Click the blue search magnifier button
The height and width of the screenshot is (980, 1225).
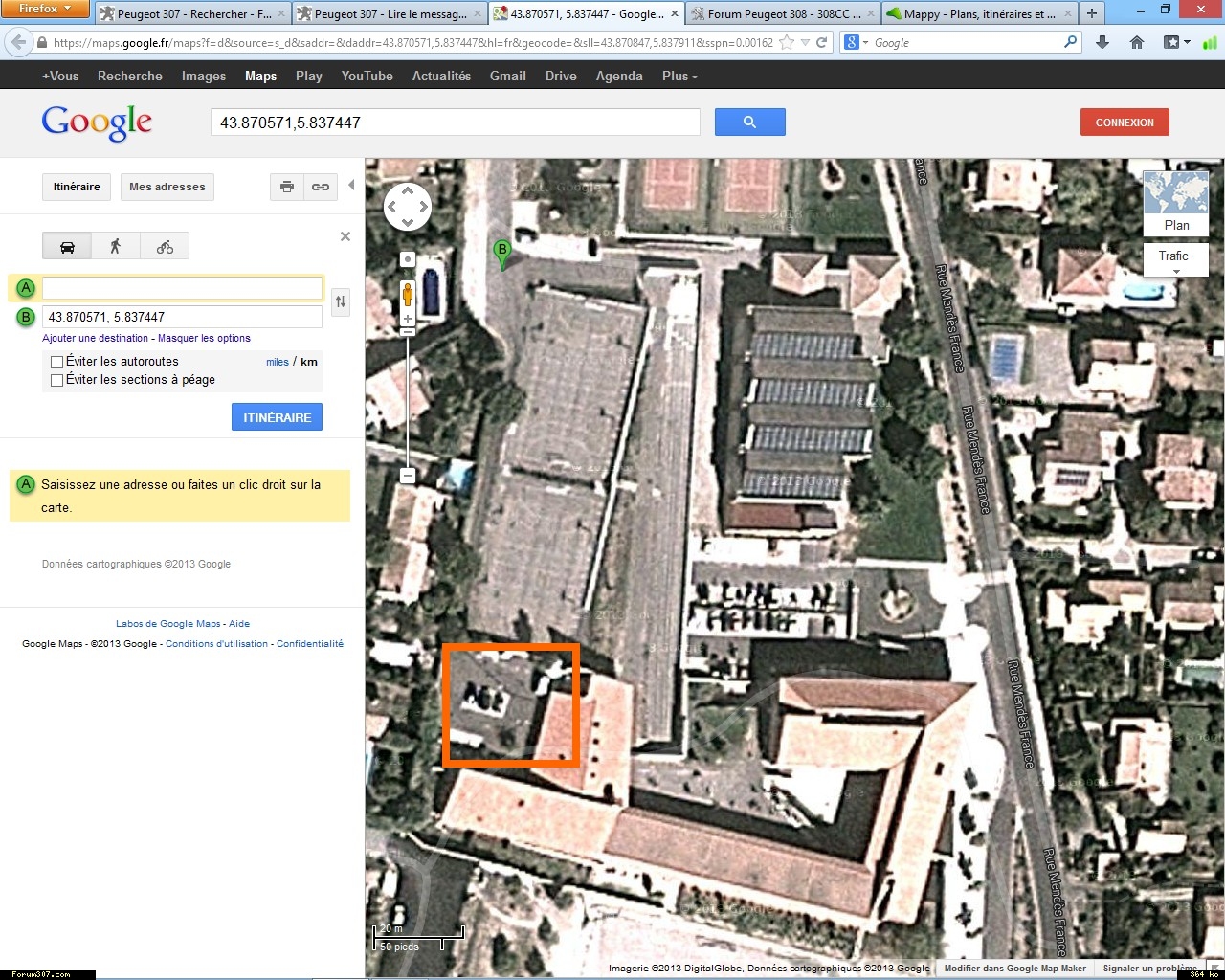[749, 122]
